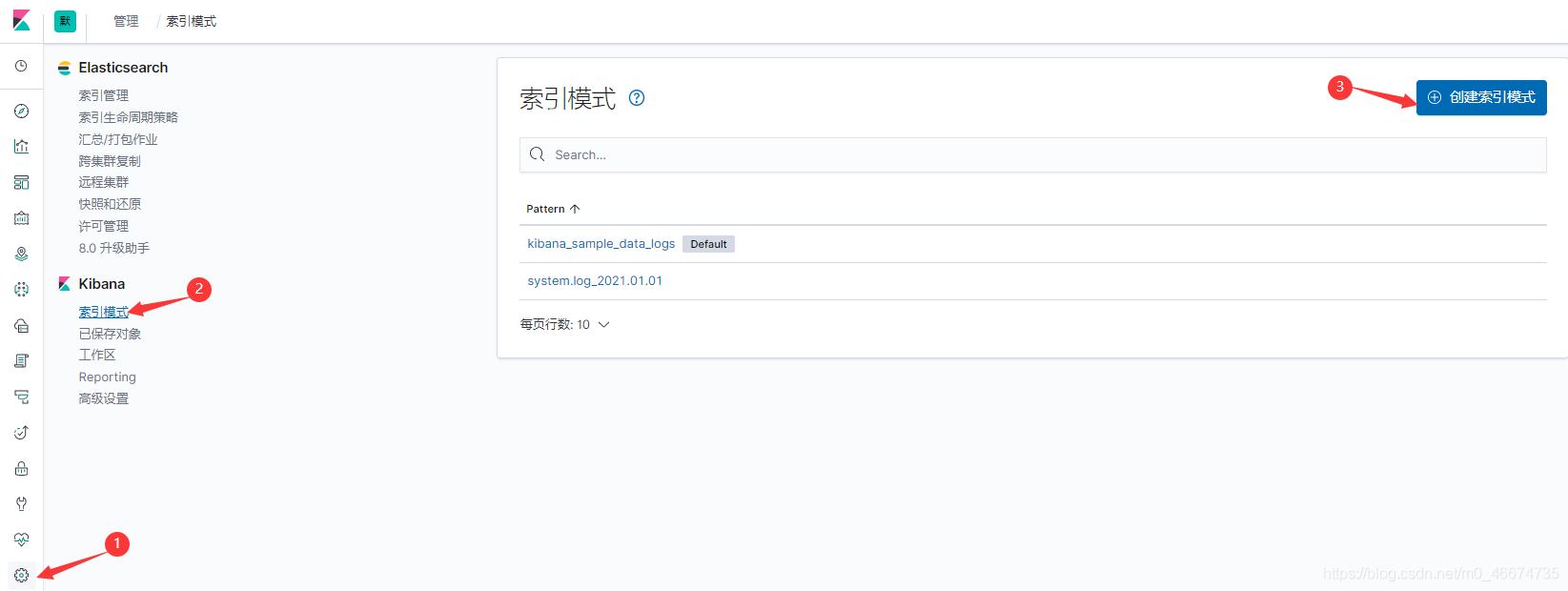Open Infrastructure icon in sidebar

21,326
